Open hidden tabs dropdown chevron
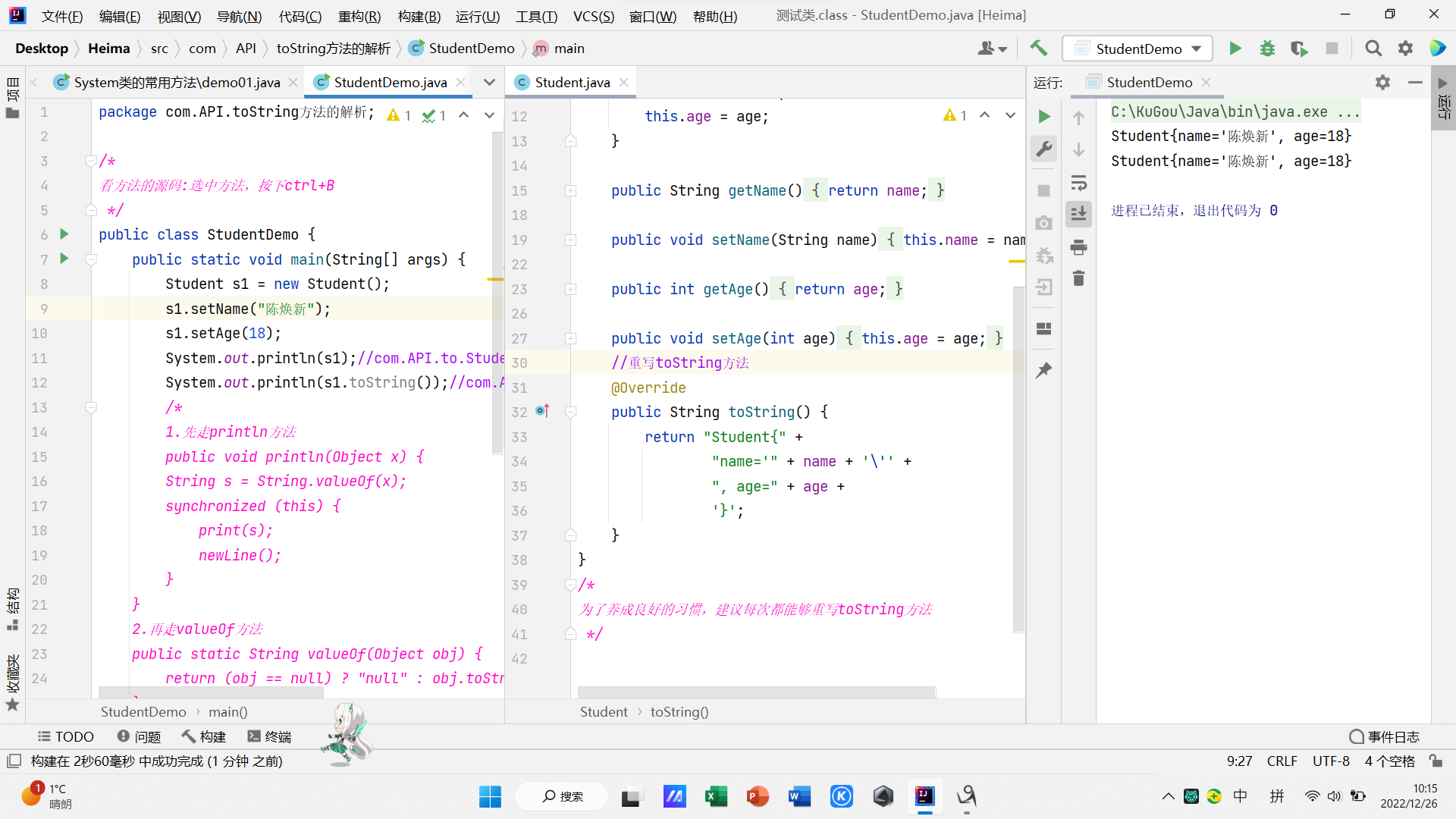The height and width of the screenshot is (819, 1456). (489, 82)
